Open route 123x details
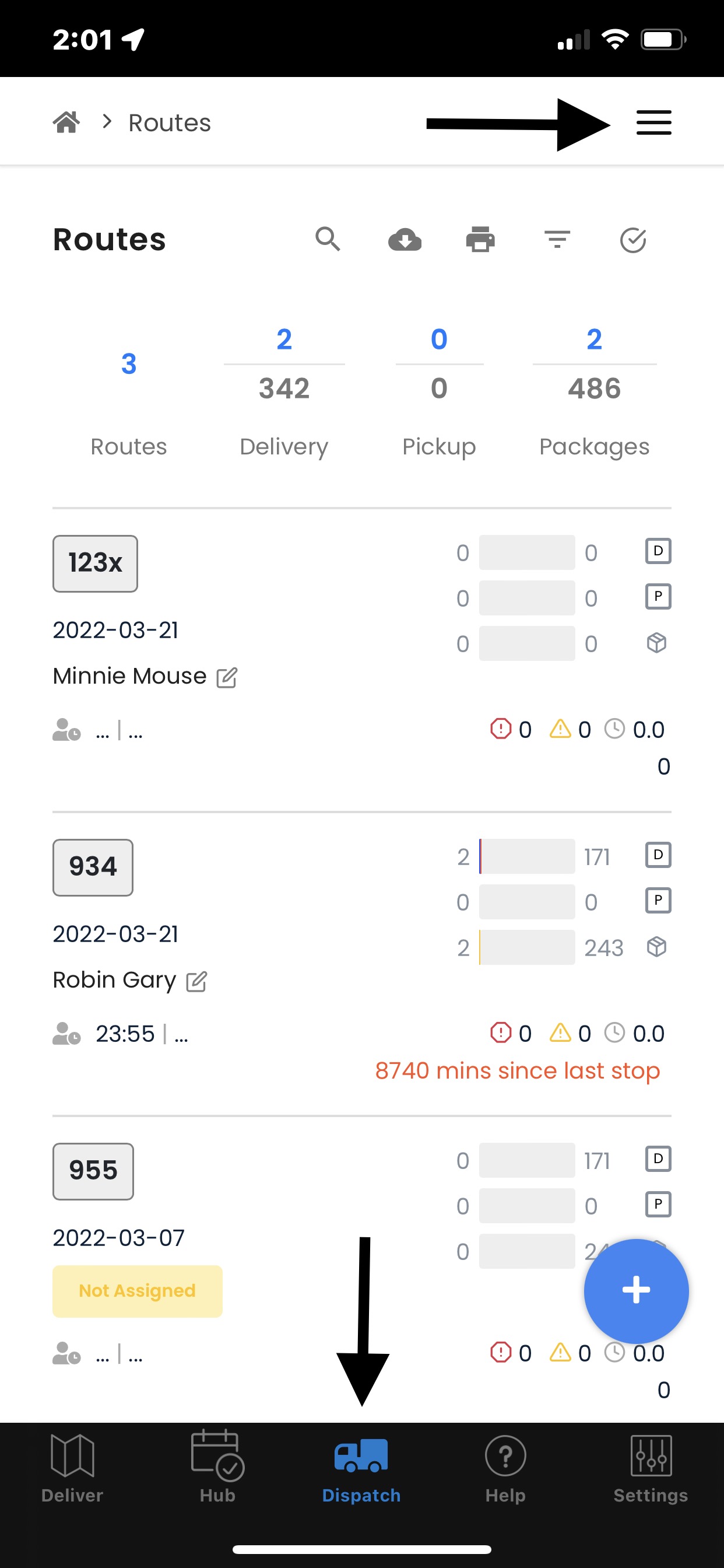Viewport: 724px width, 1568px height. pyautogui.click(x=95, y=563)
